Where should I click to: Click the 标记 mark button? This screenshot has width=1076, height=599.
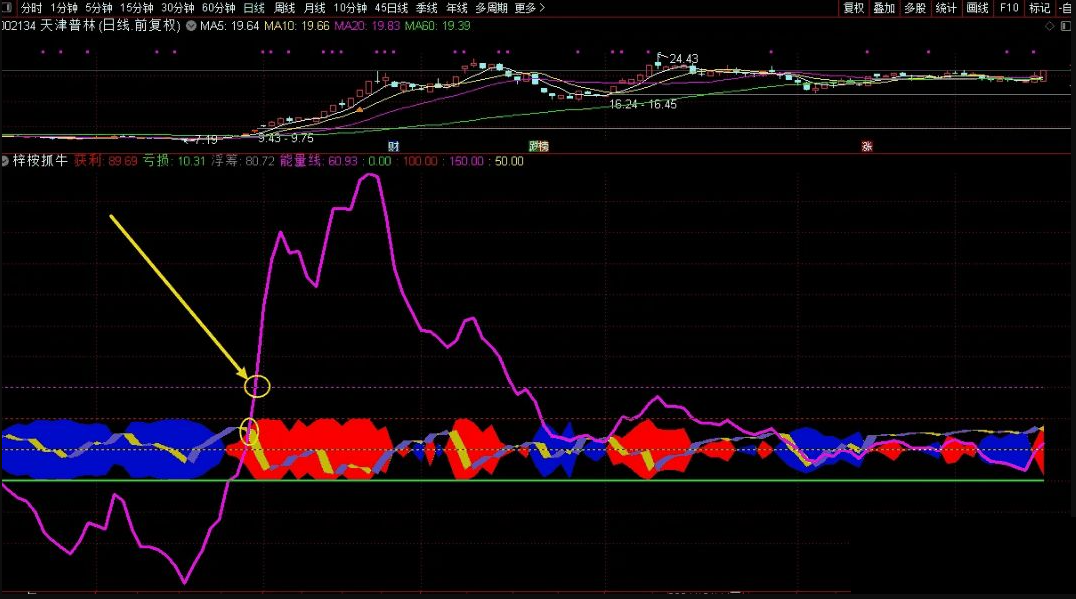point(1040,8)
